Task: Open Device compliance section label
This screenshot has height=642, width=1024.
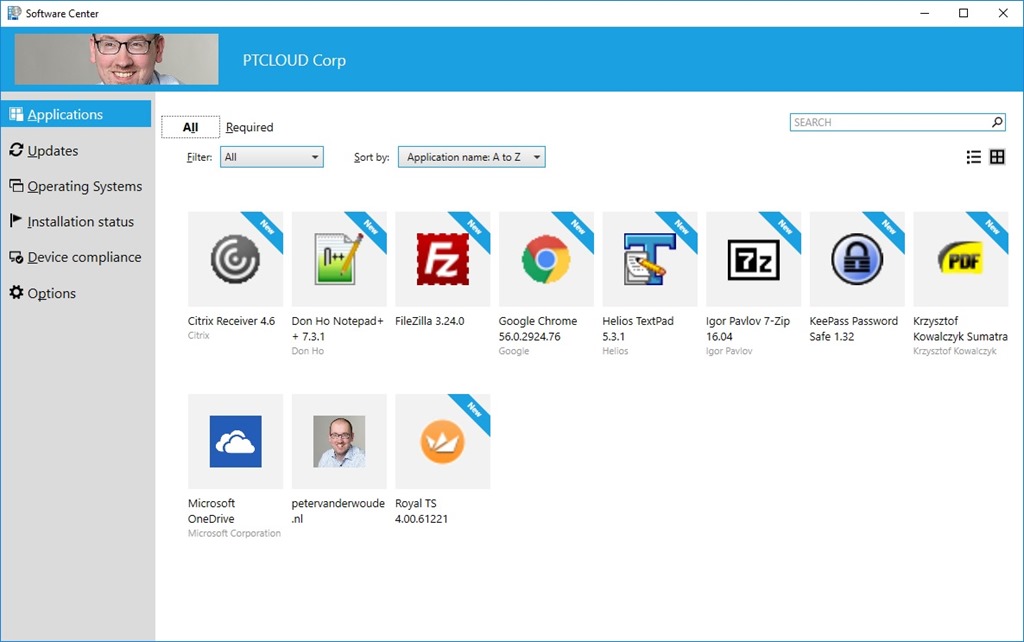Action: click(x=84, y=257)
